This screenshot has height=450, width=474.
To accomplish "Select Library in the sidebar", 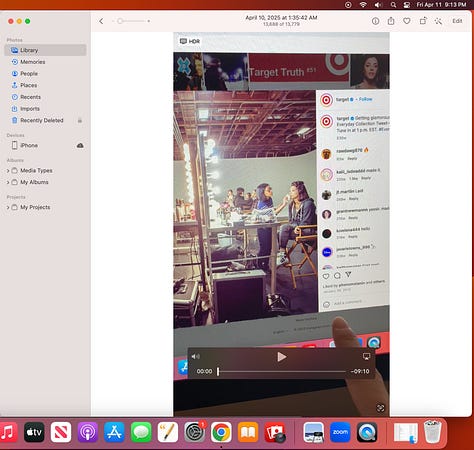I will (x=45, y=50).
